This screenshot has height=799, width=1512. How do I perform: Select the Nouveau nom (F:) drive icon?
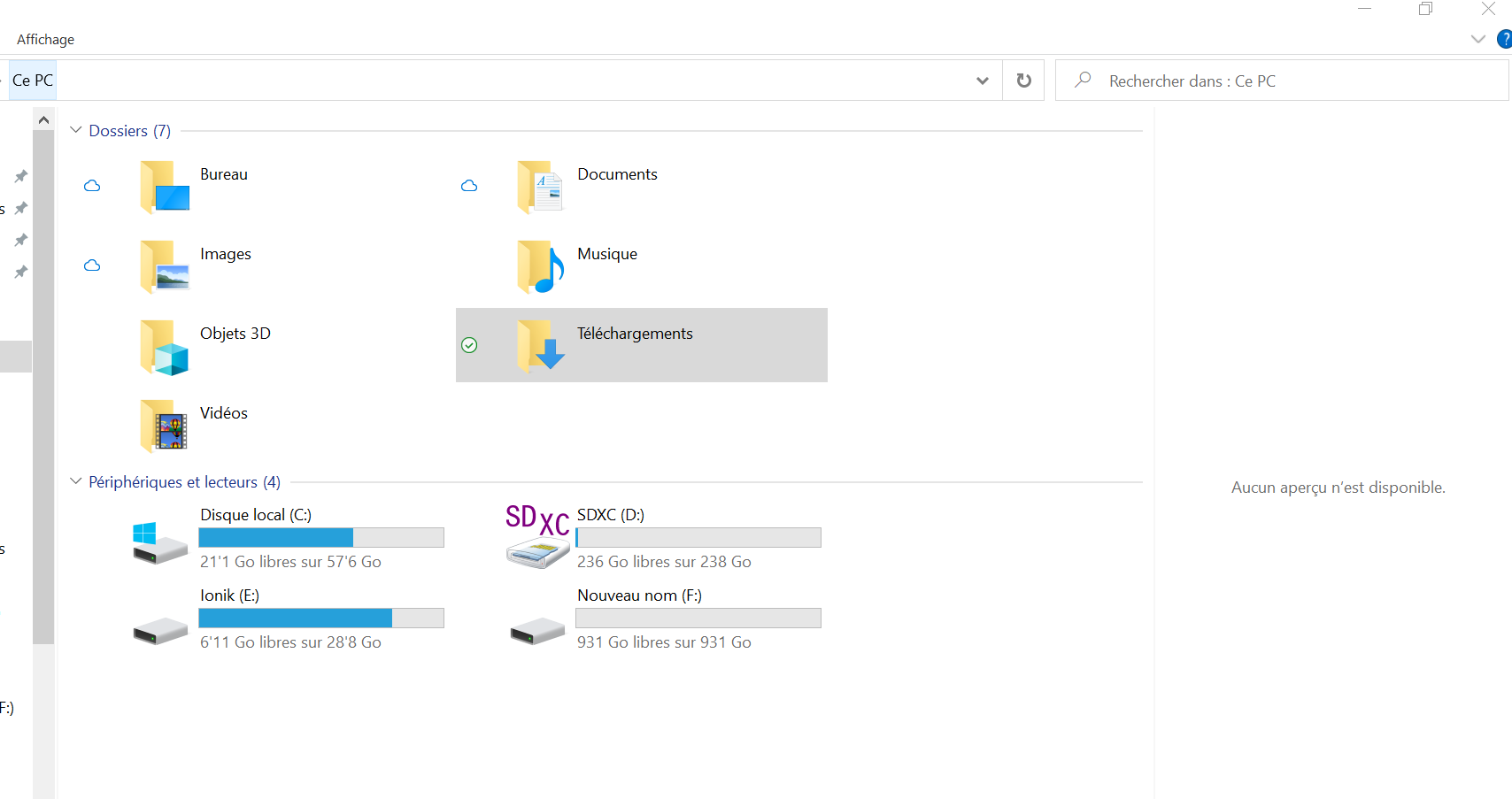coord(537,632)
